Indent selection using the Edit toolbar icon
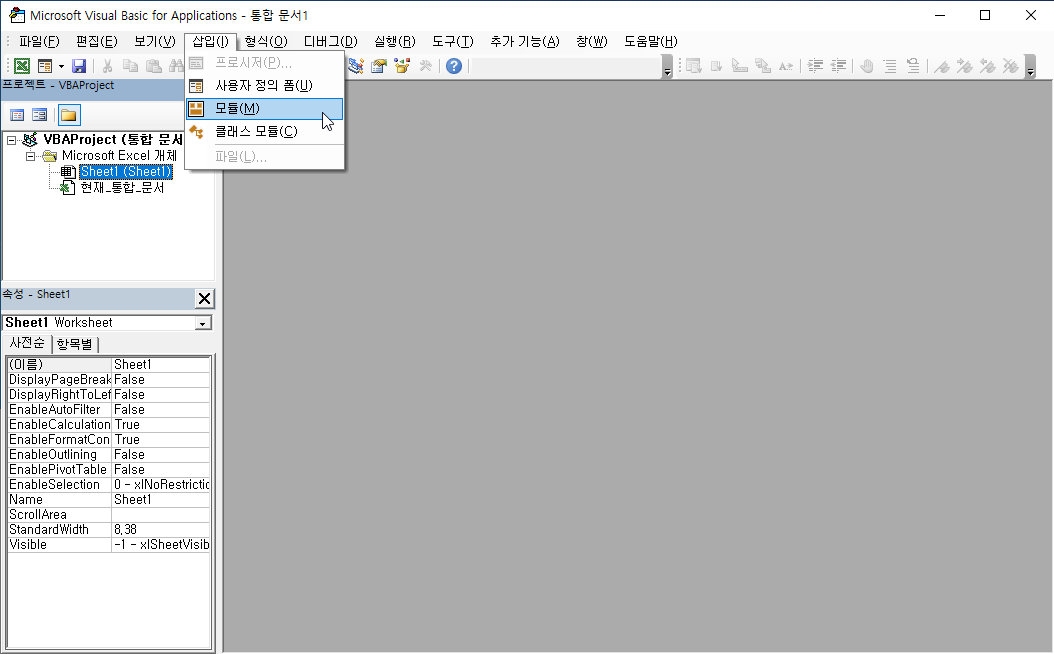 (x=815, y=66)
